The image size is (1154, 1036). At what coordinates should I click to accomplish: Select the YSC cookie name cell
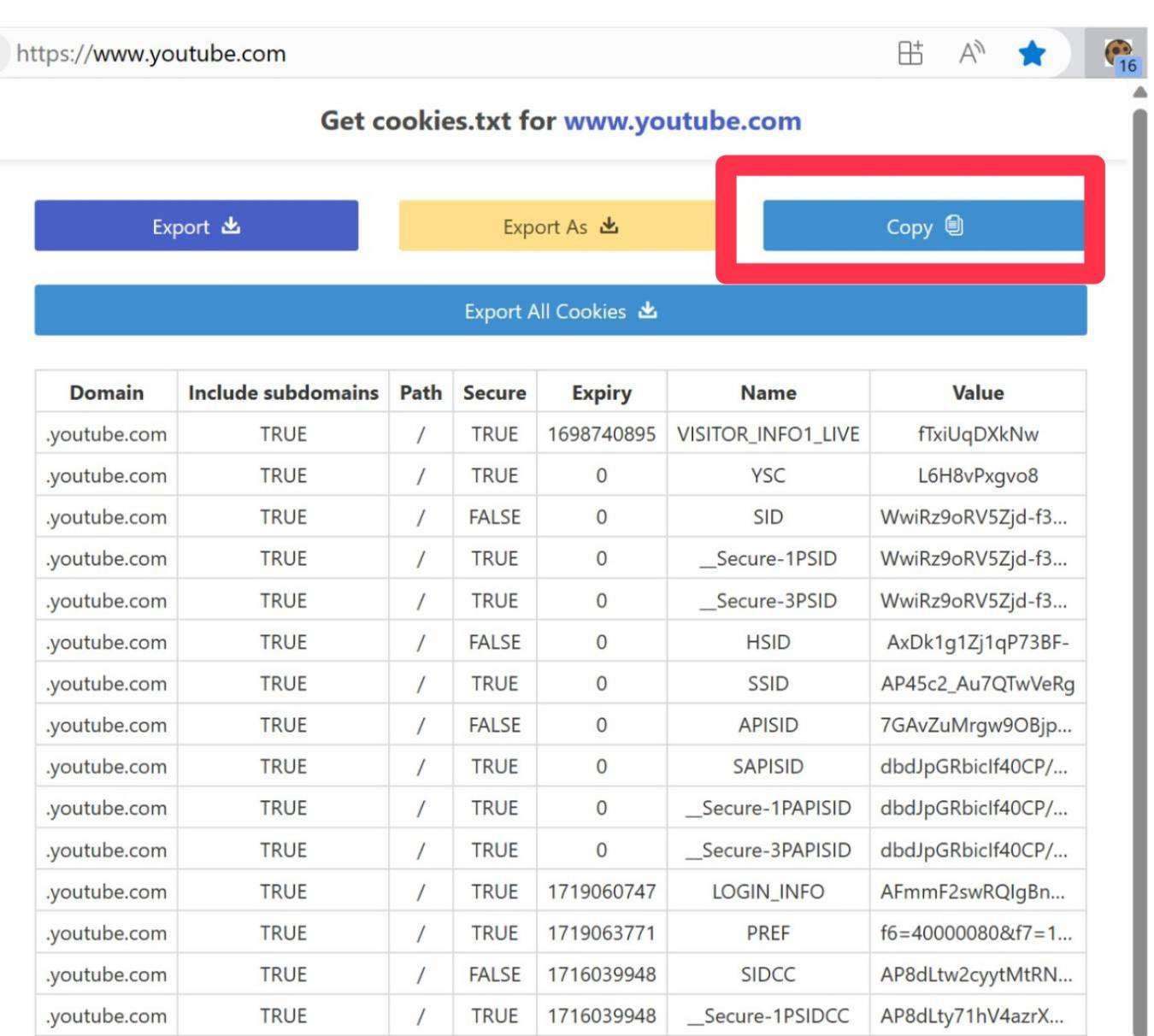click(768, 475)
